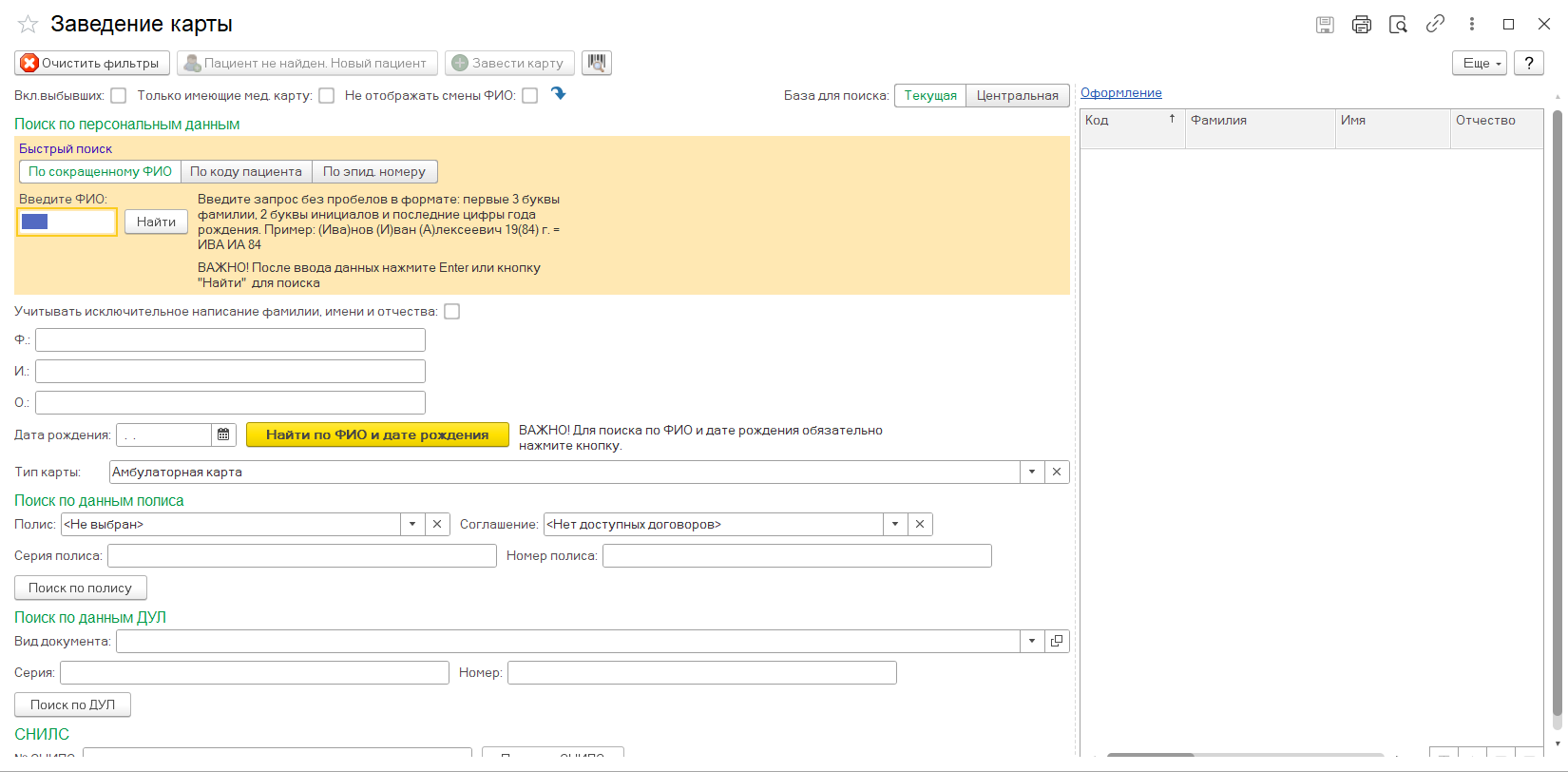The width and height of the screenshot is (1568, 772).
Task: Click the barcode scanner icon
Action: coord(596,63)
